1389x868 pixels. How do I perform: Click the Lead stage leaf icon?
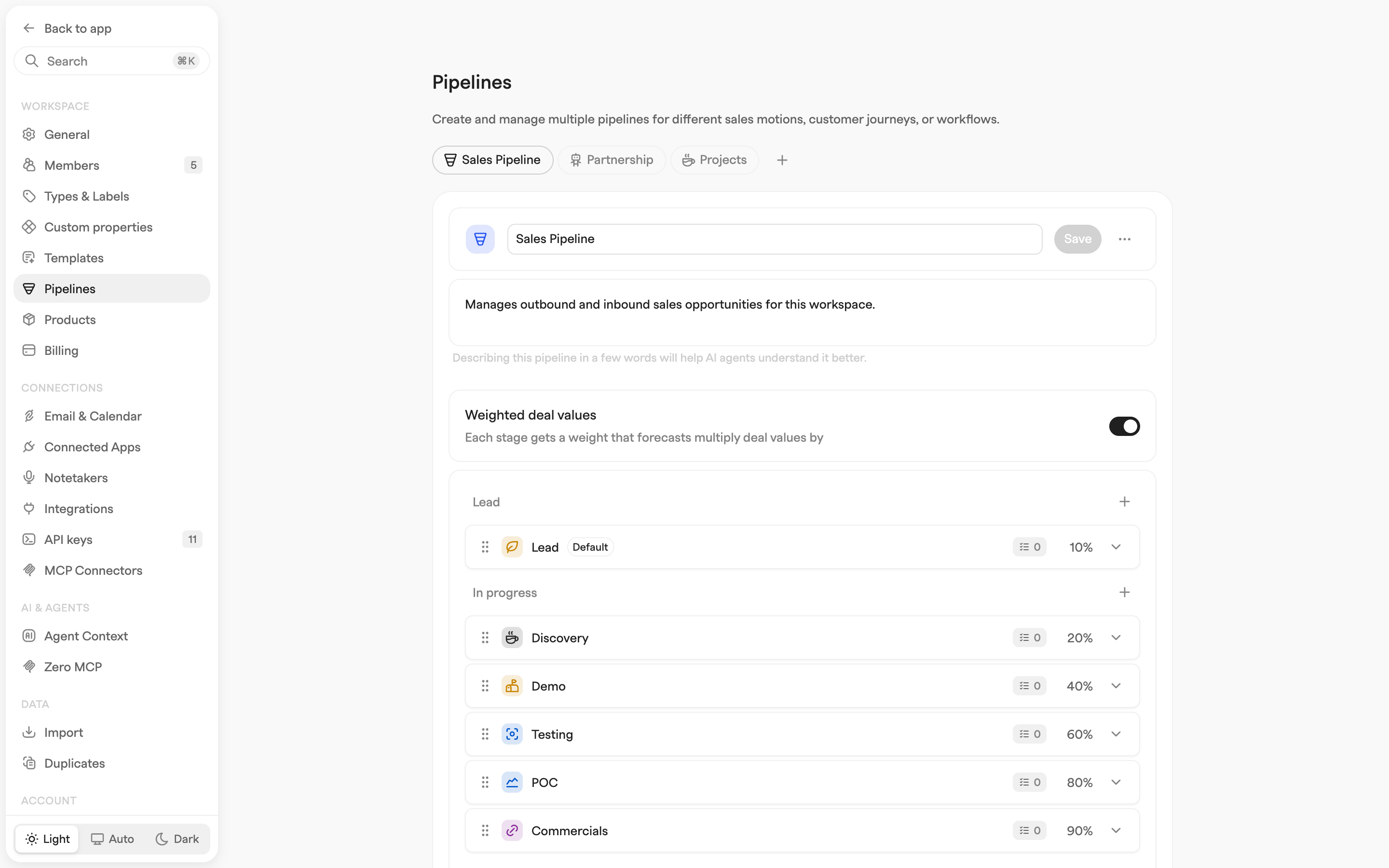(x=511, y=547)
